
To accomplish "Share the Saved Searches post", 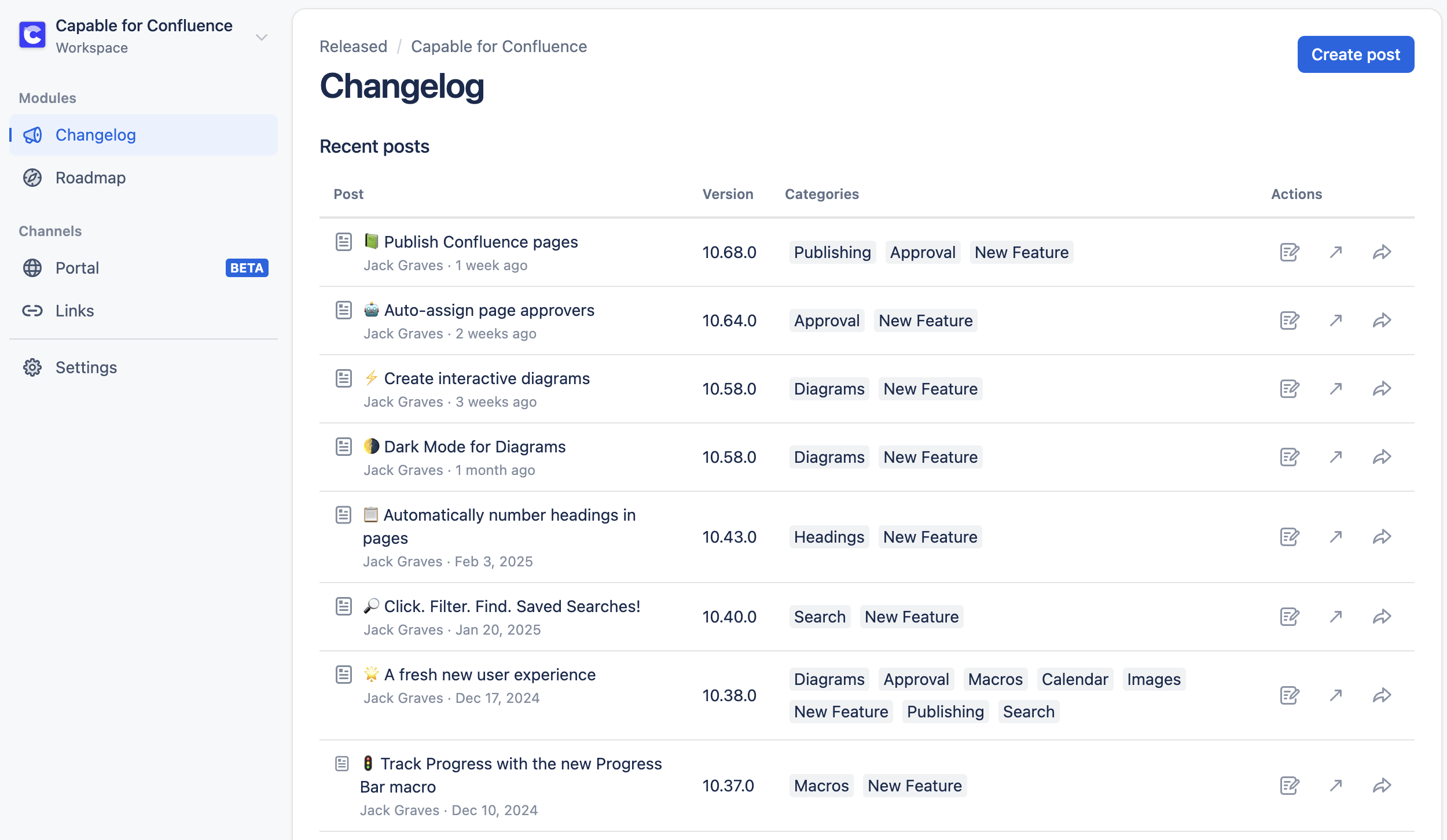I will pyautogui.click(x=1382, y=617).
